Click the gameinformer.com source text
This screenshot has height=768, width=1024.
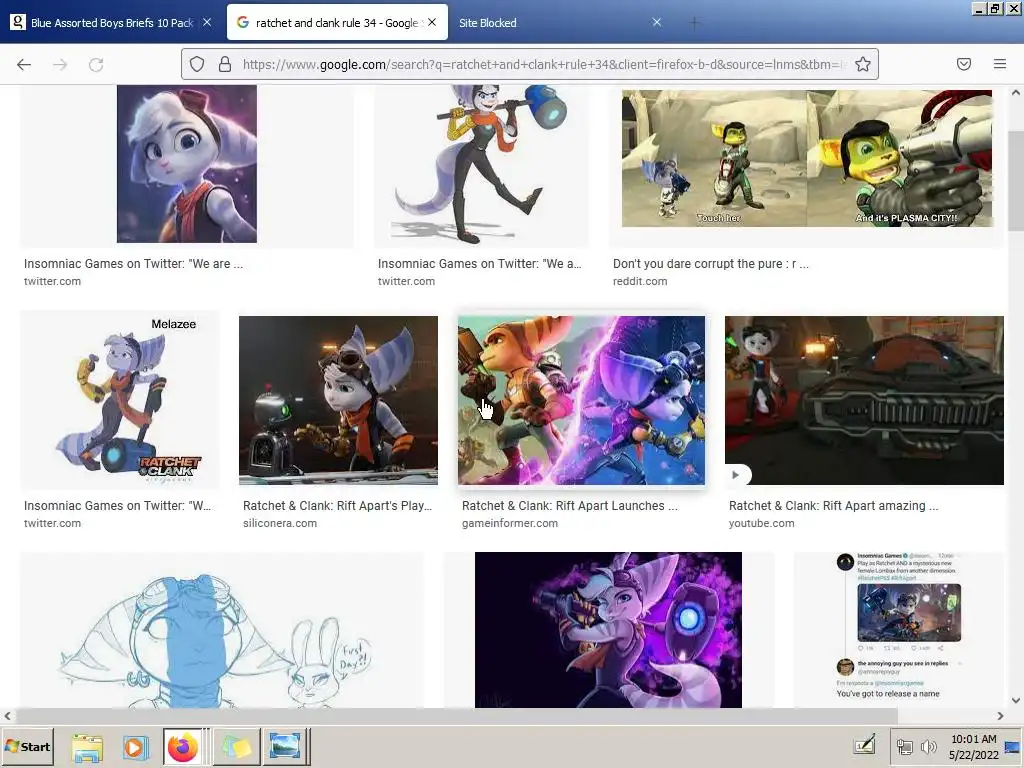(x=510, y=523)
